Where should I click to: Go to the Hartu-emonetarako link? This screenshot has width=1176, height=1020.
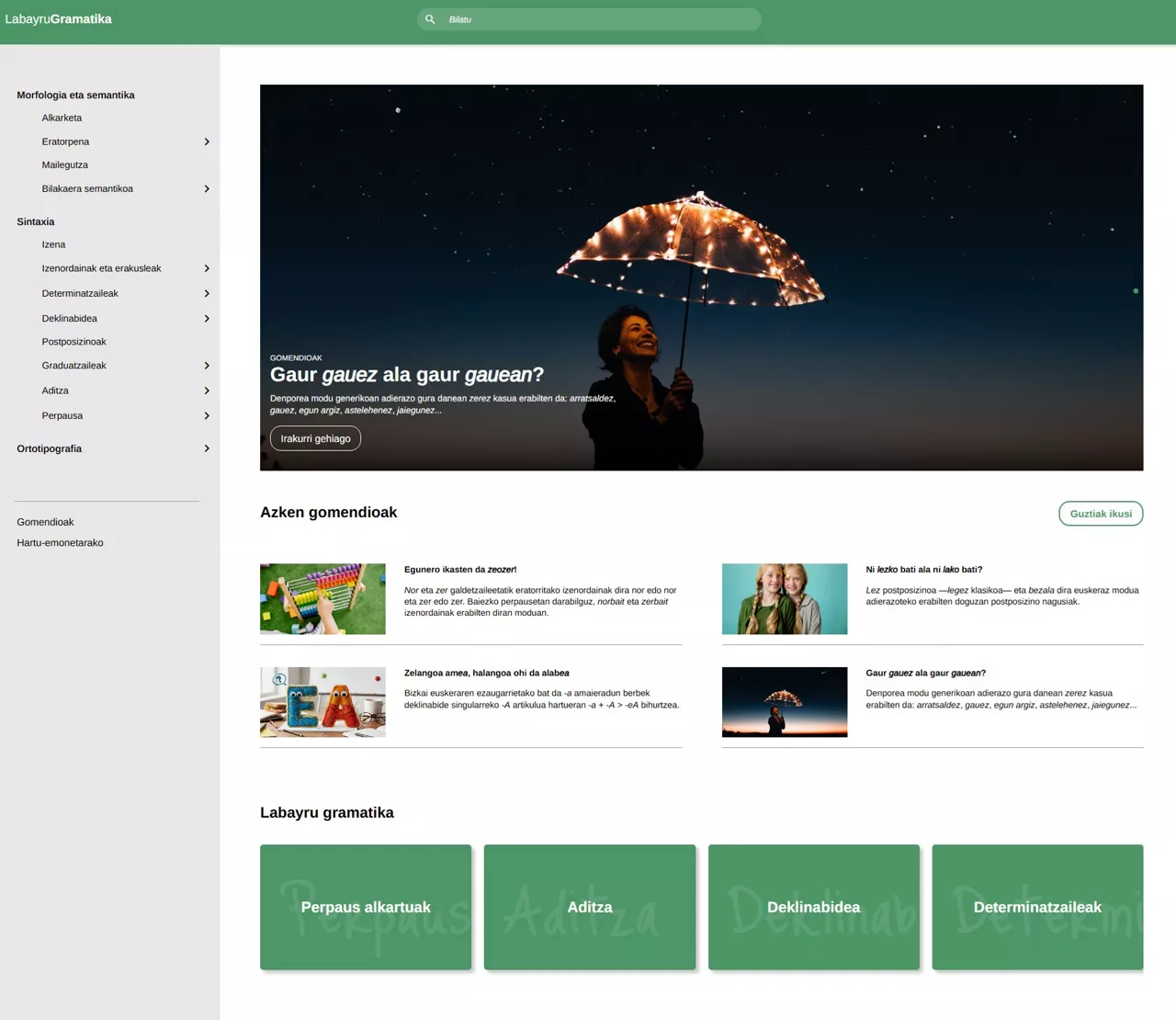(x=60, y=543)
